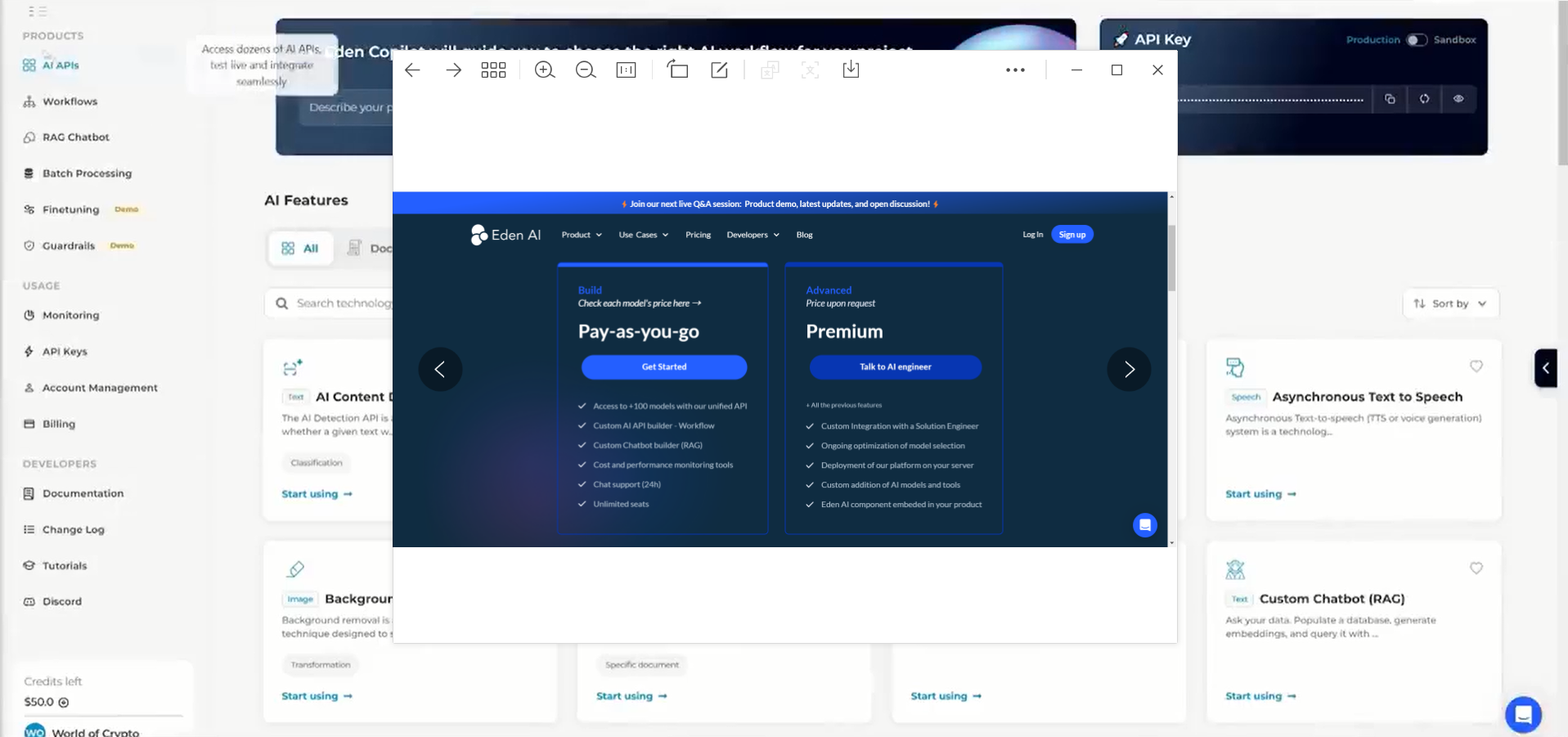
Task: Favorite the Custom Chatbot (RAG) card
Action: coord(1476,568)
